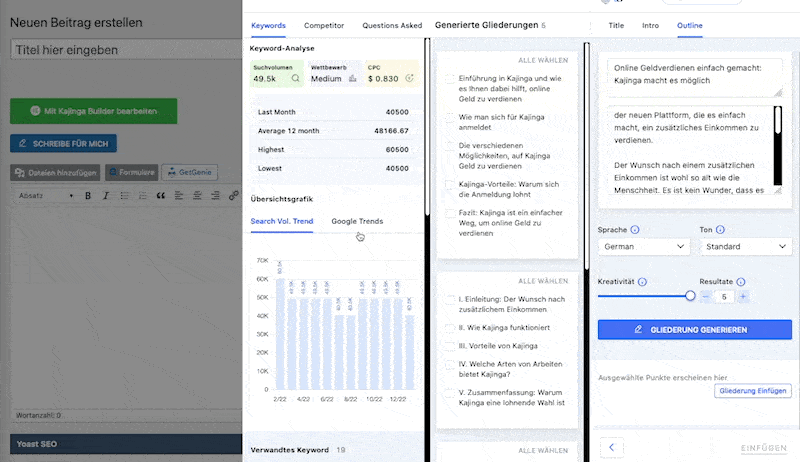Increase Resultate with the plus button
Viewport: 800px width, 462px height.
click(743, 296)
